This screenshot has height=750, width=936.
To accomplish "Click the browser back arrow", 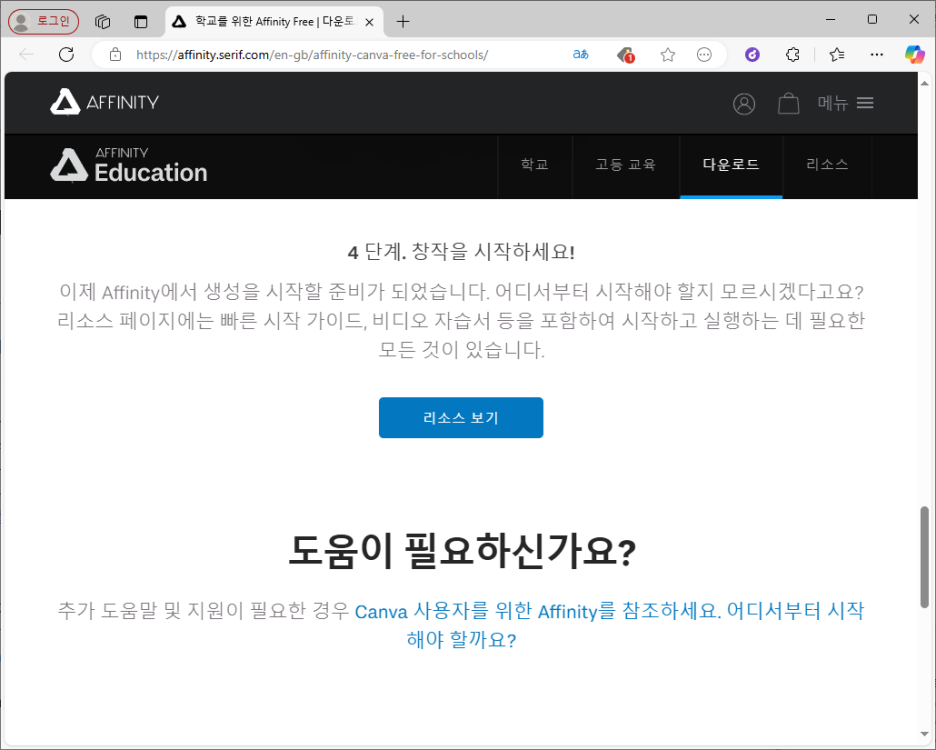I will click(26, 55).
